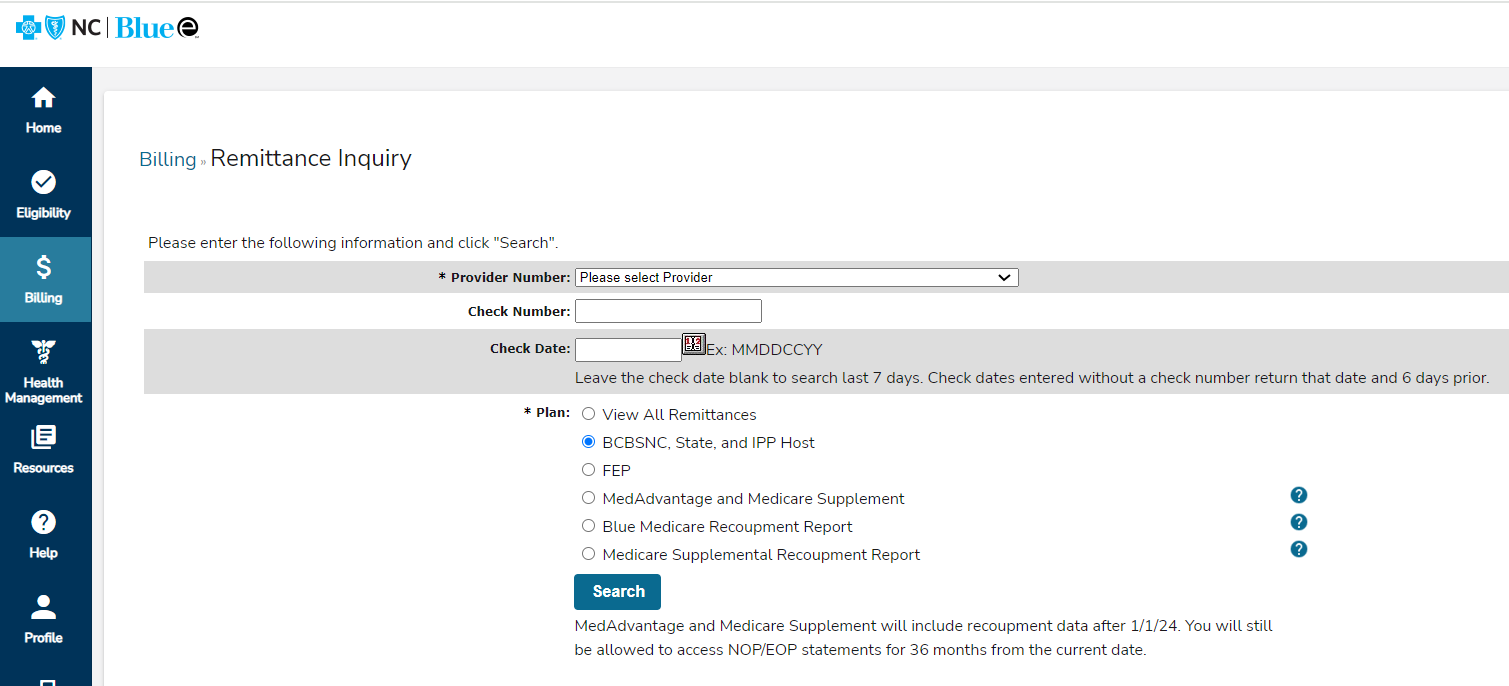Open the Eligibility sidebar icon

[44, 195]
